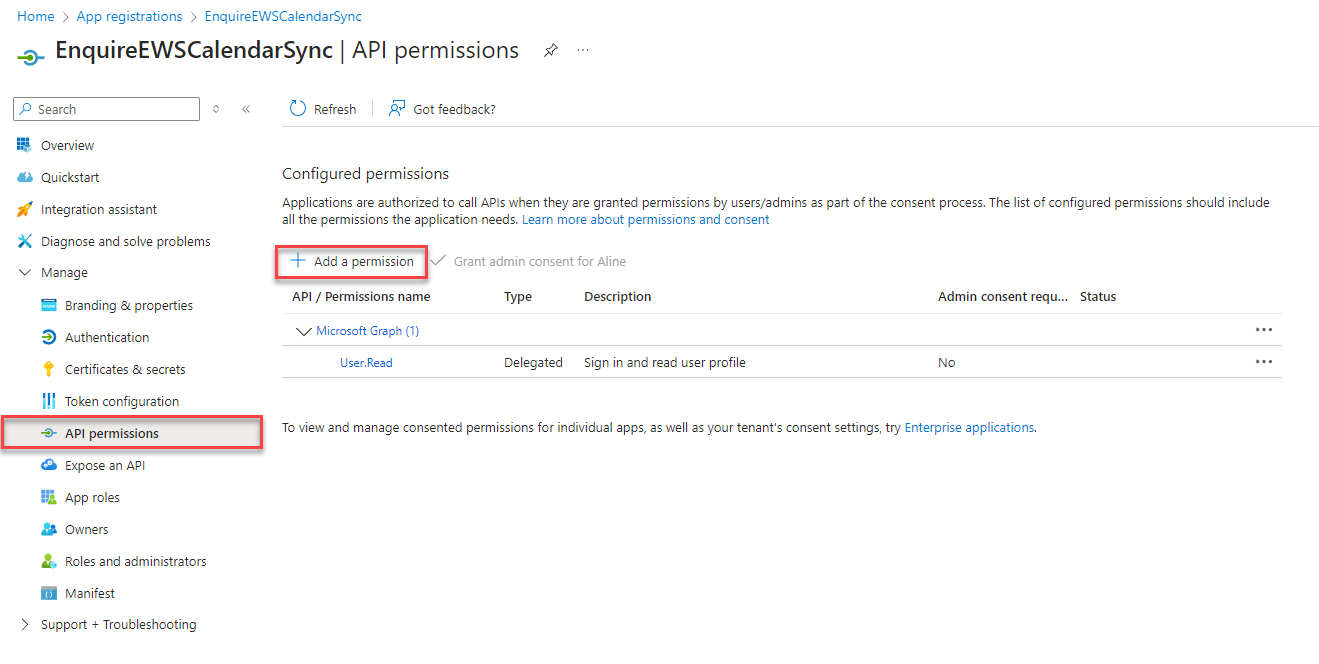Click Home breadcrumb link
This screenshot has height=664, width=1319.
36,16
